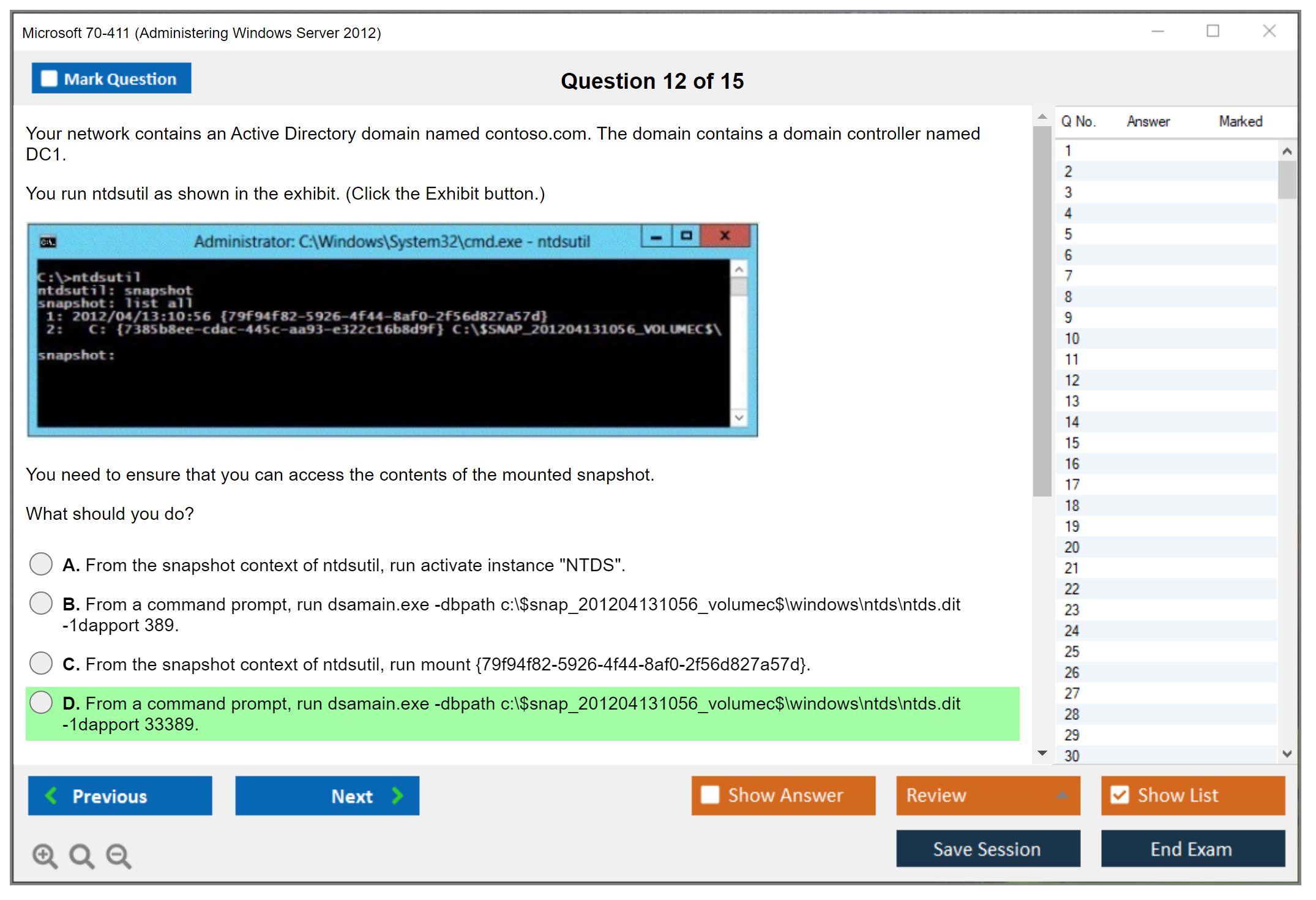
Task: Uncheck the Show List checkbox
Action: tap(1120, 795)
